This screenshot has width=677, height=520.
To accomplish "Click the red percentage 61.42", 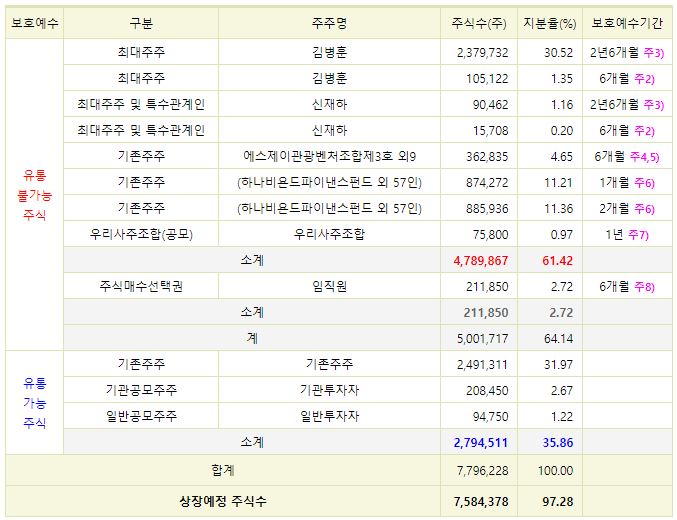I will [x=557, y=260].
